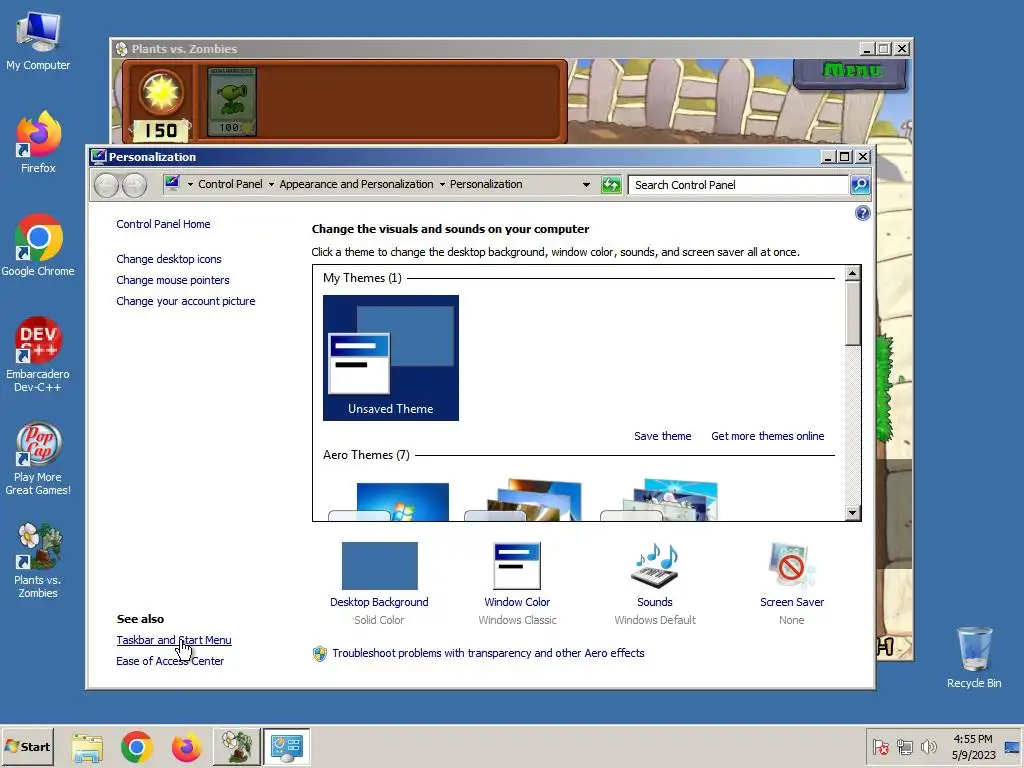The height and width of the screenshot is (768, 1024).
Task: Click Get more themes online link
Action: [767, 436]
